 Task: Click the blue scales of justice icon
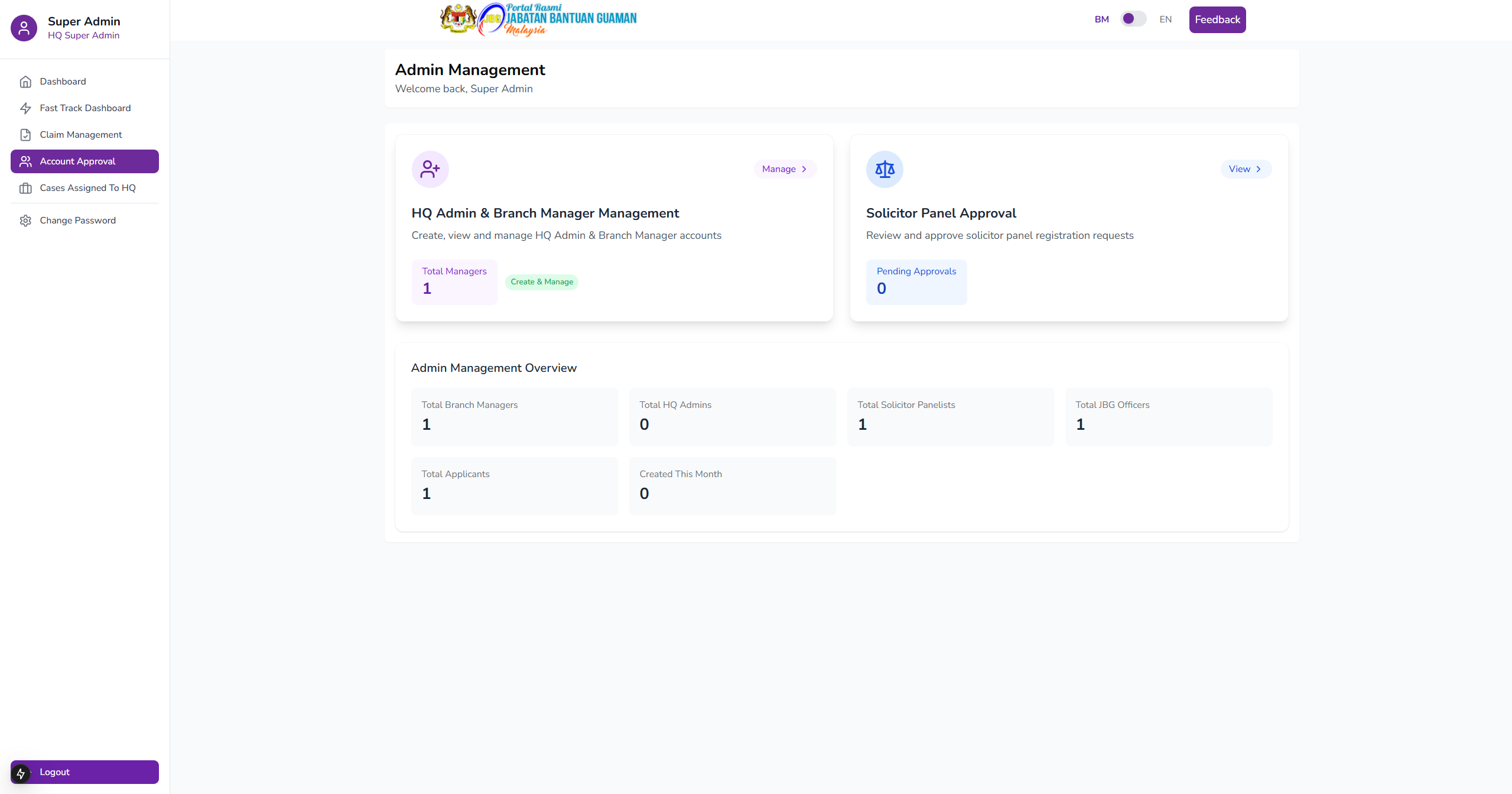(x=884, y=169)
